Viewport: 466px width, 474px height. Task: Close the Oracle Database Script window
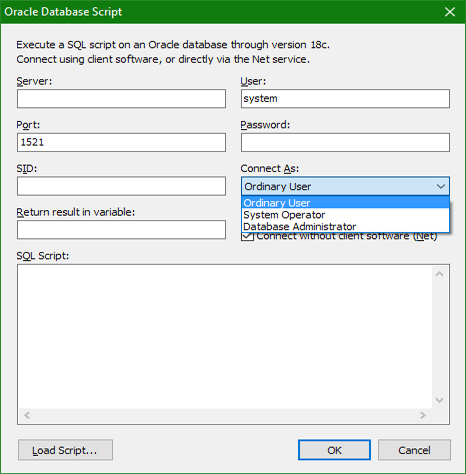[450, 12]
